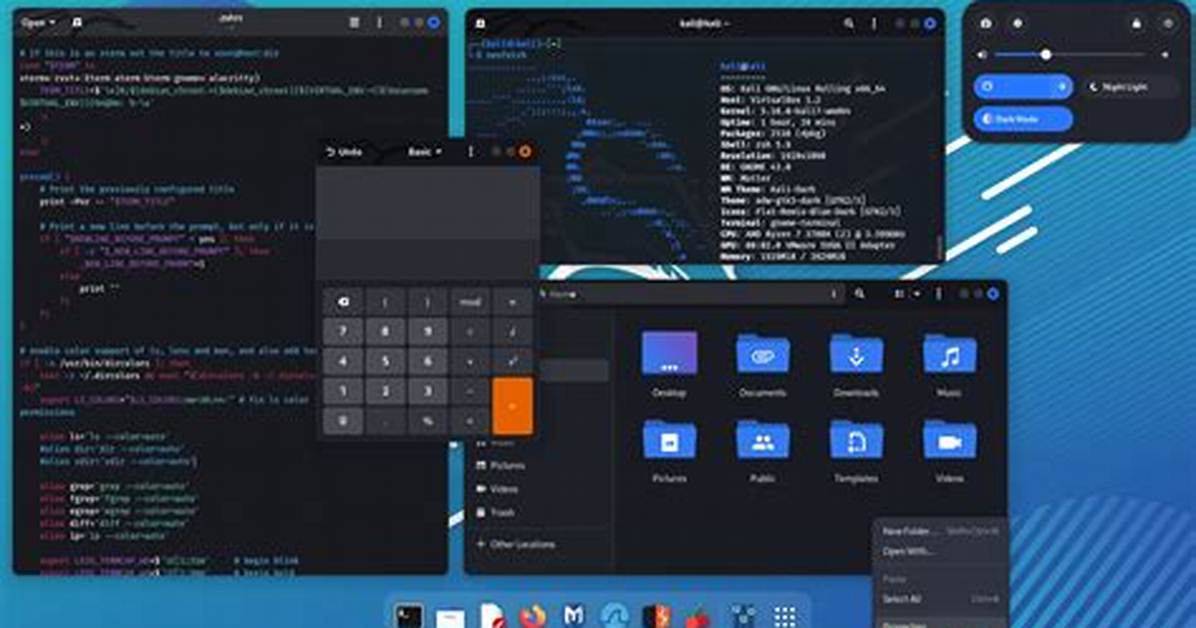Open the show applications grid in dock
Image resolution: width=1196 pixels, height=628 pixels.
tap(785, 615)
